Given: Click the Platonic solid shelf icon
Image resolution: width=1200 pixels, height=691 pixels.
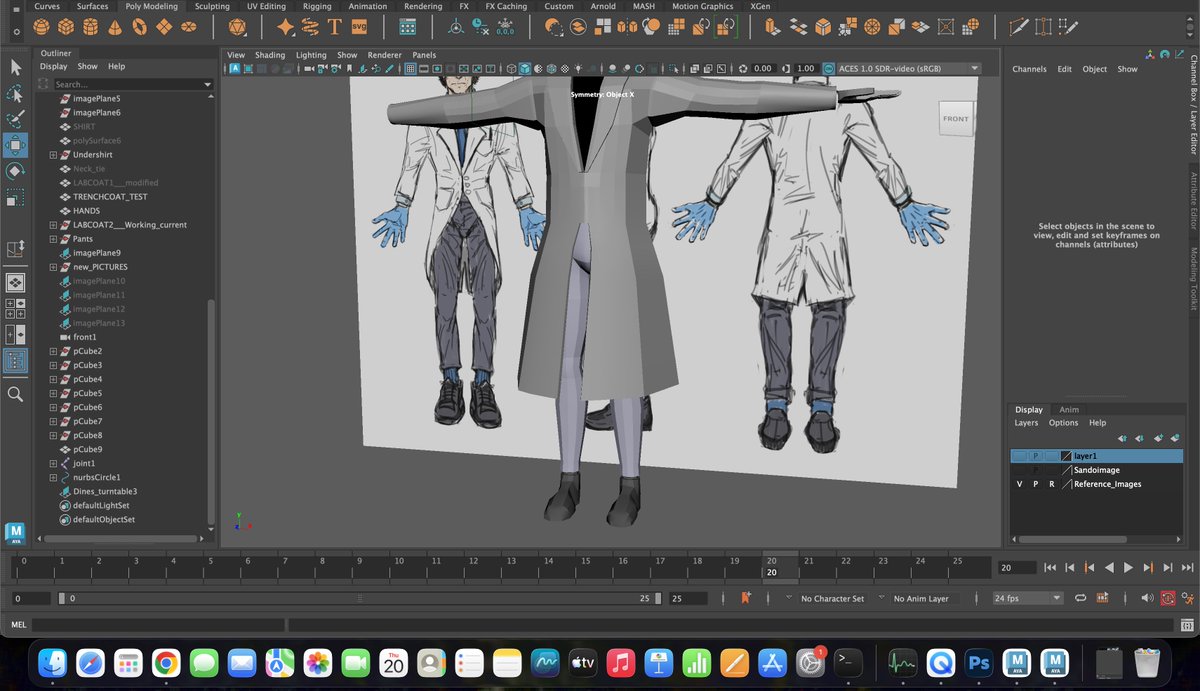Looking at the screenshot, I should 237,27.
